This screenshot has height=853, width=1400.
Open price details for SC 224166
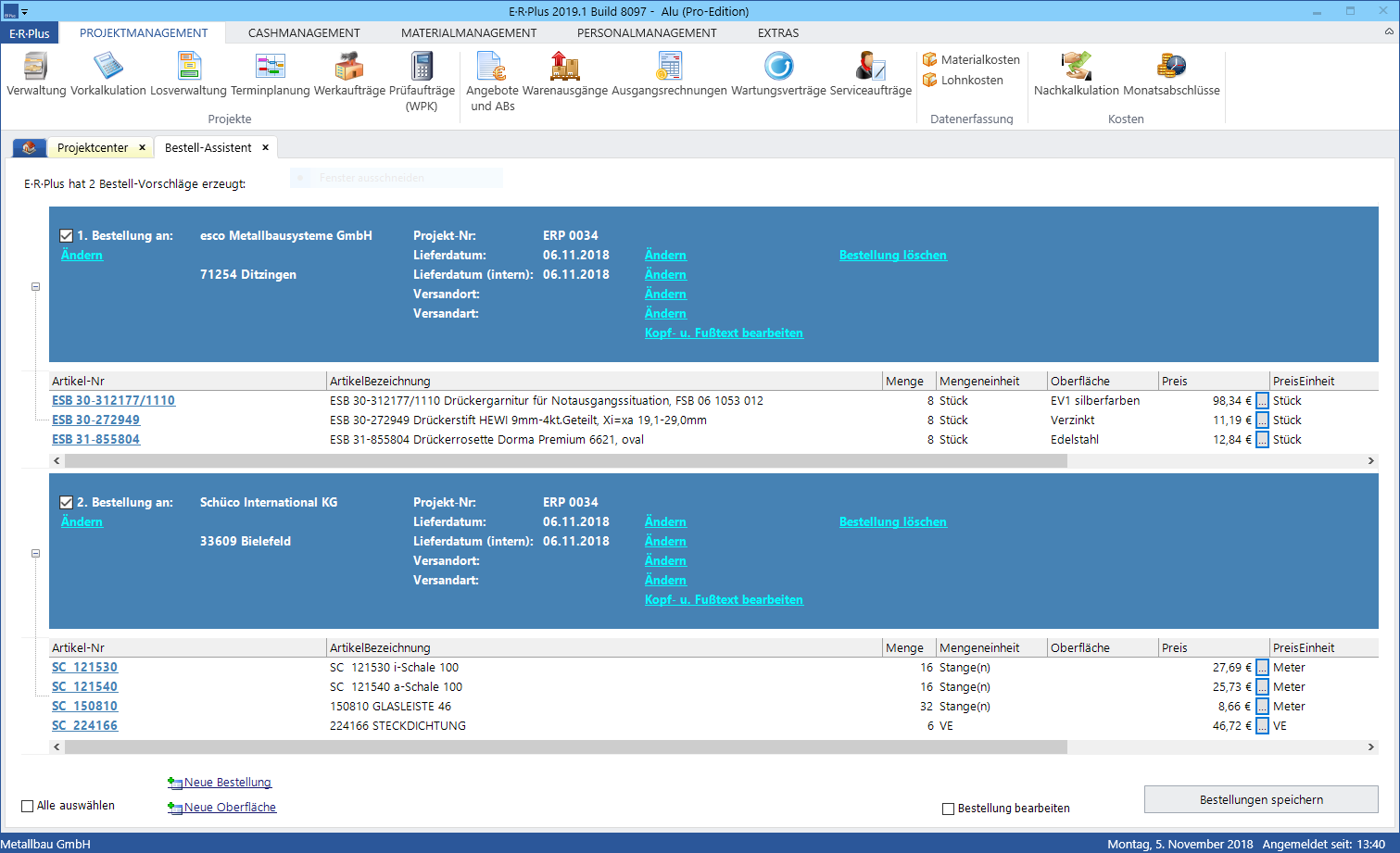[x=1262, y=726]
